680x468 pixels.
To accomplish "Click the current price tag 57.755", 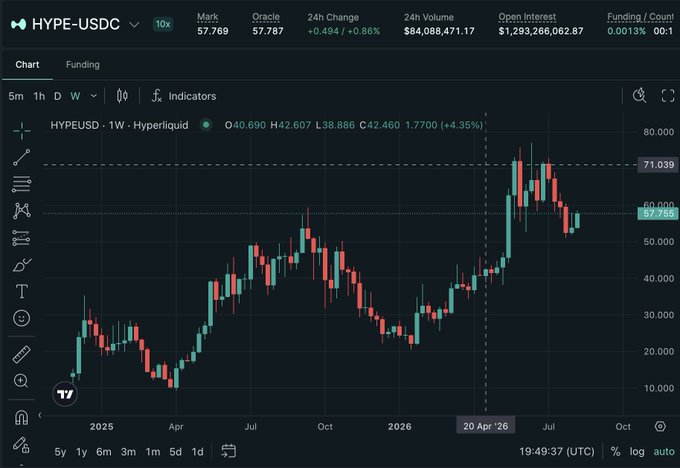I will 658,213.
